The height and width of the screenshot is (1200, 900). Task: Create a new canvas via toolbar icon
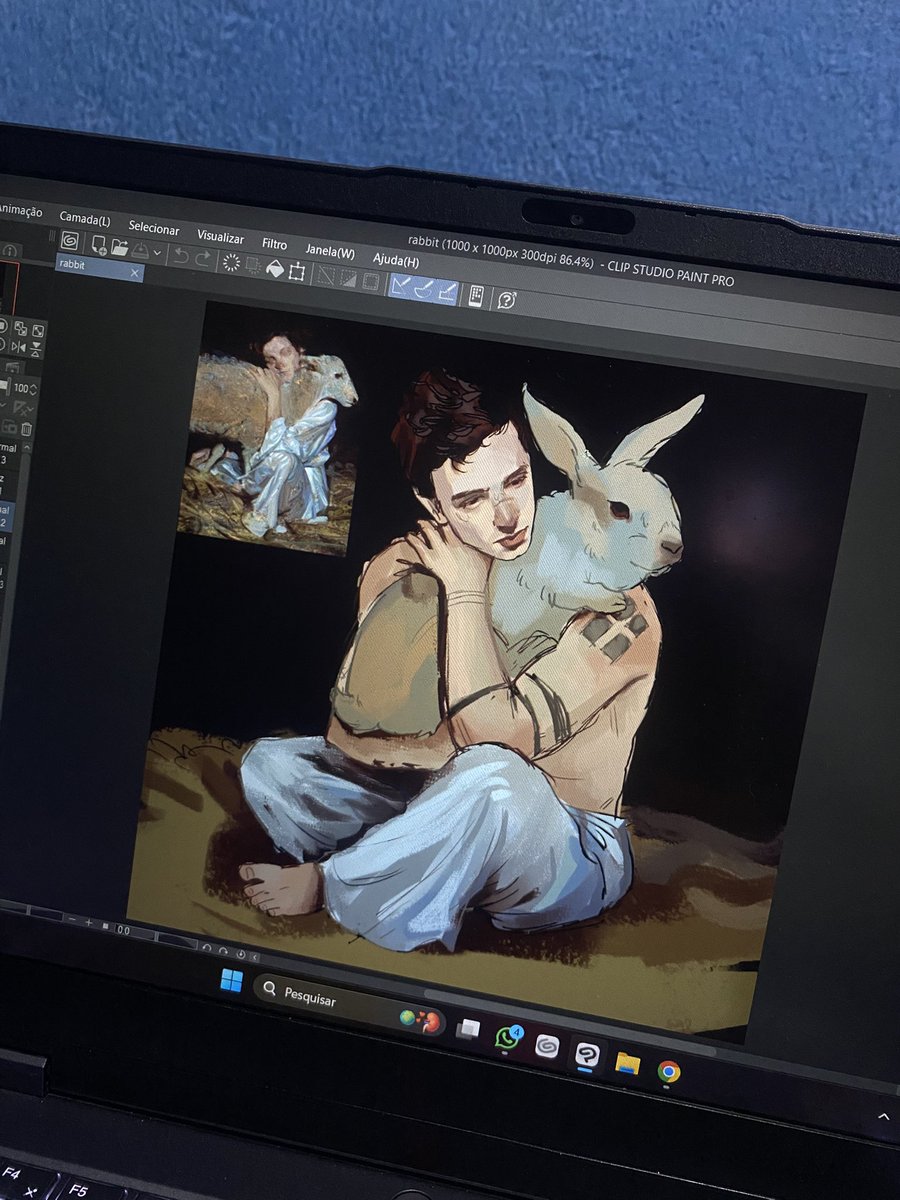tap(98, 245)
